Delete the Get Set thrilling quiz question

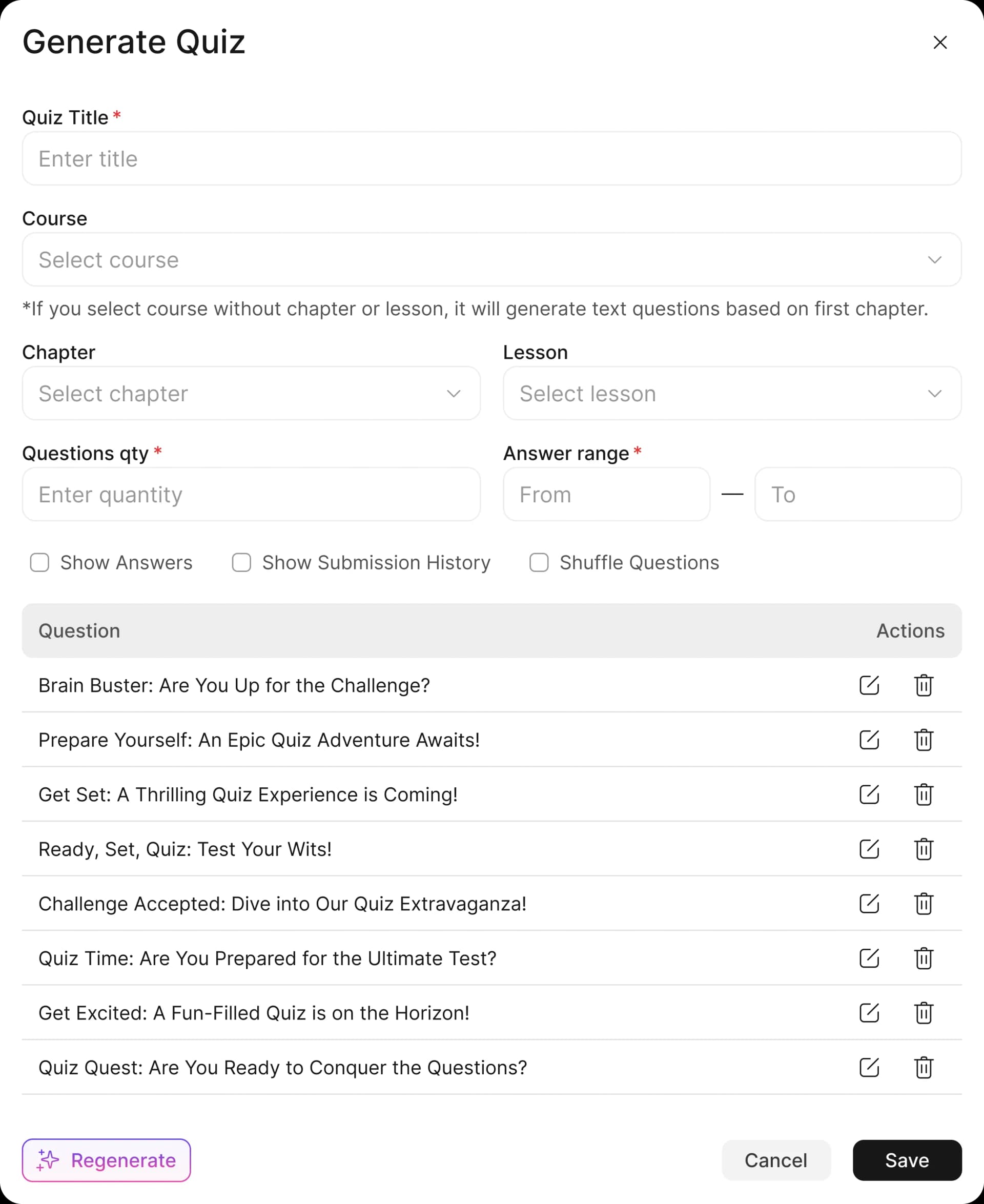[924, 794]
